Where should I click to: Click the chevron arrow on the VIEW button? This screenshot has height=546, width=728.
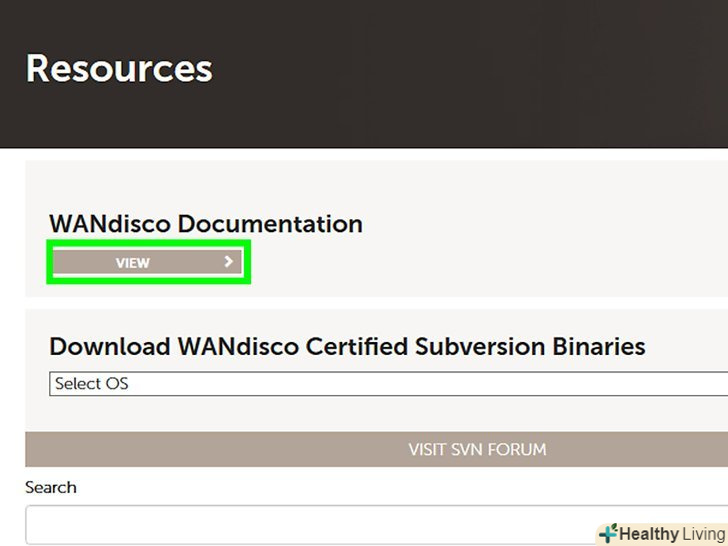228,262
